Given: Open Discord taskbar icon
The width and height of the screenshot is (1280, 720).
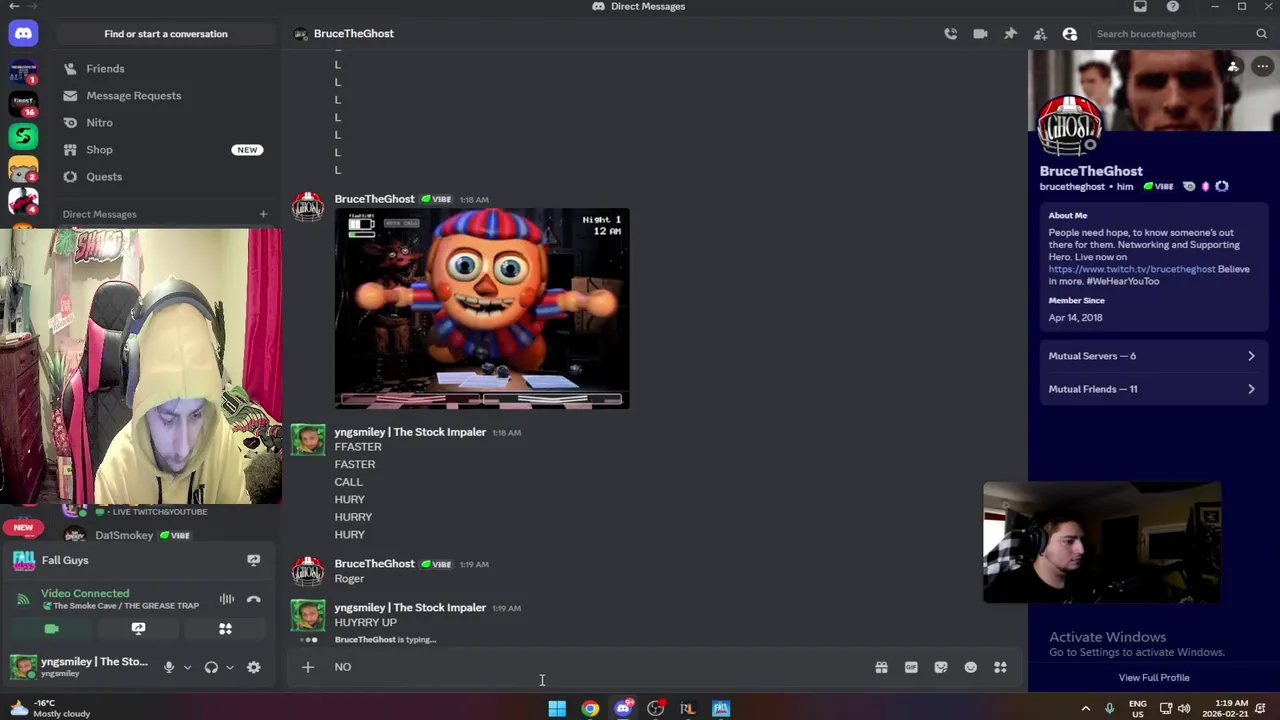Looking at the screenshot, I should [x=623, y=709].
